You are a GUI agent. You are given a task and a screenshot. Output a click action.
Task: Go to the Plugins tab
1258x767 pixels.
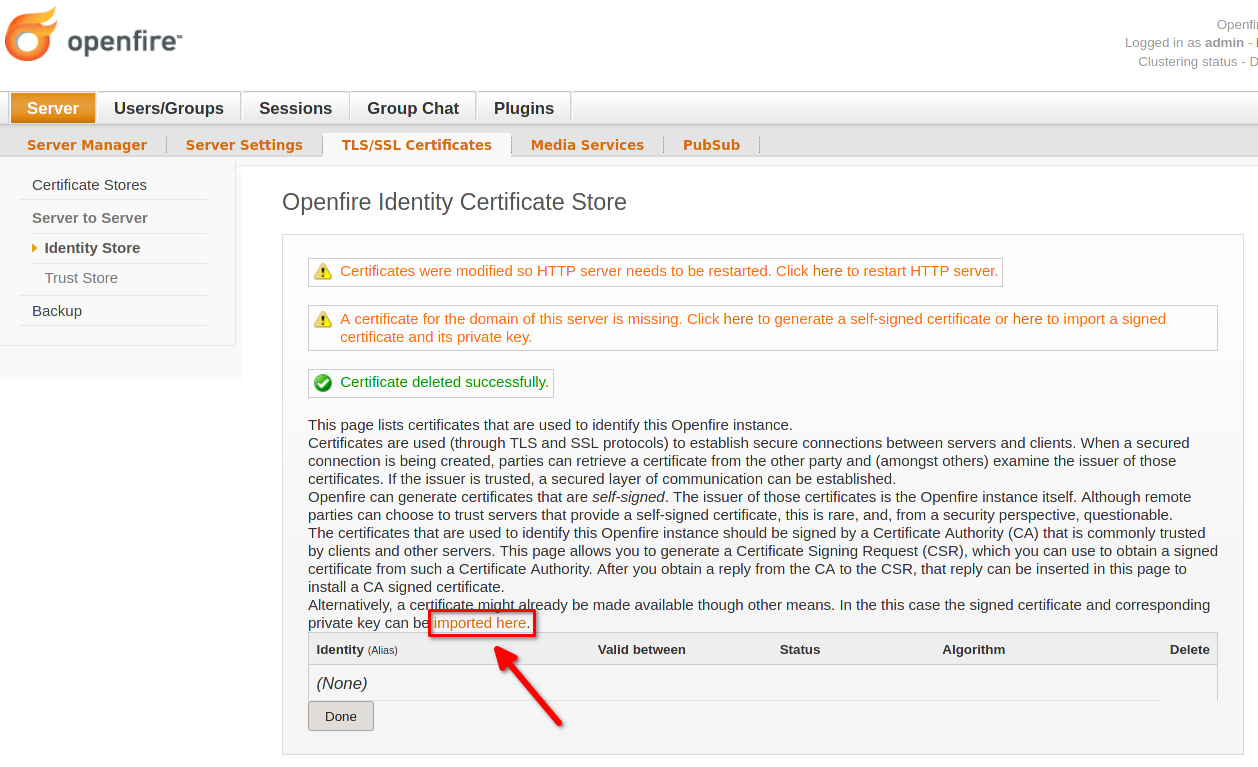click(524, 108)
